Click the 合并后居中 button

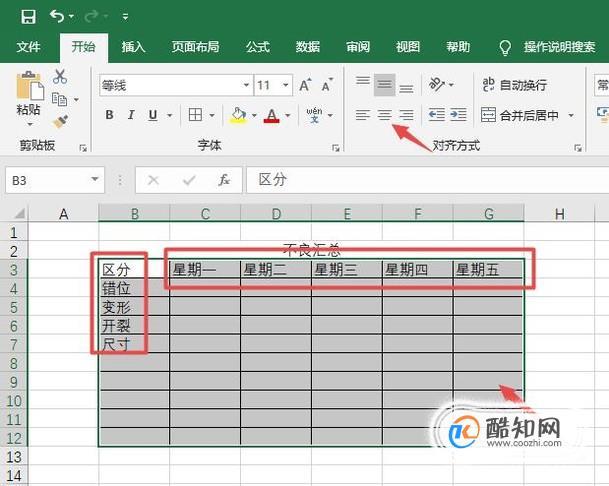point(519,115)
